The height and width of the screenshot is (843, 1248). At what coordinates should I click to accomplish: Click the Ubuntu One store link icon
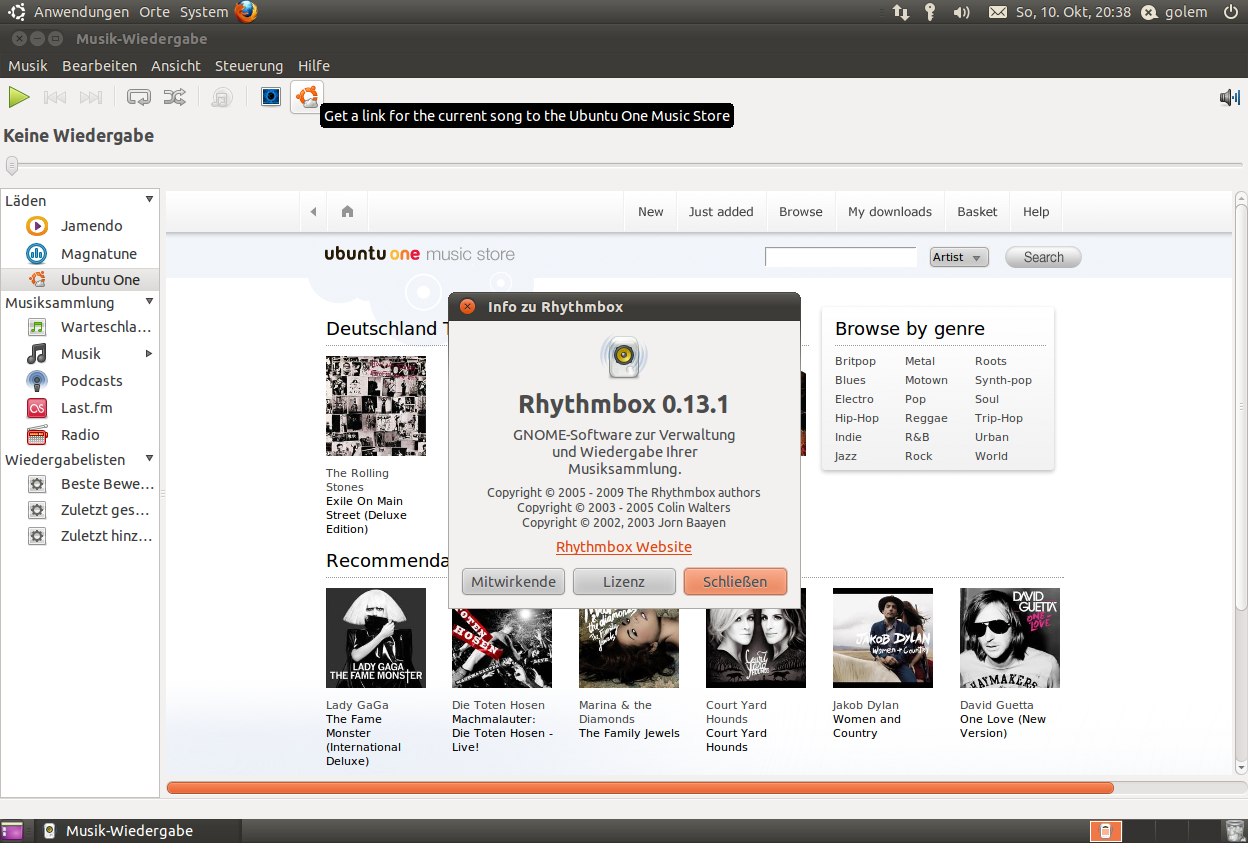click(x=307, y=97)
